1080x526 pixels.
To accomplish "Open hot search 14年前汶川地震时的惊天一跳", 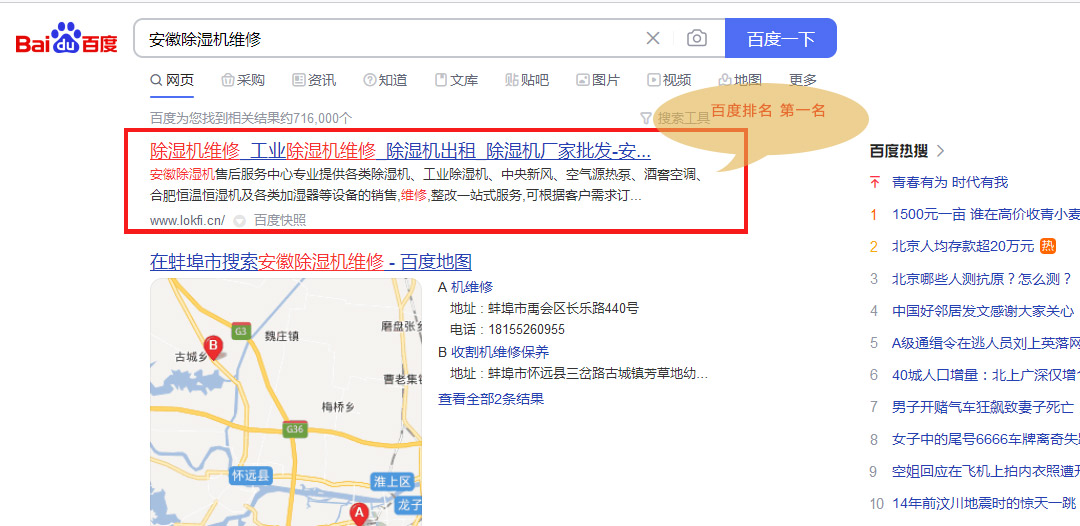I will tap(986, 503).
